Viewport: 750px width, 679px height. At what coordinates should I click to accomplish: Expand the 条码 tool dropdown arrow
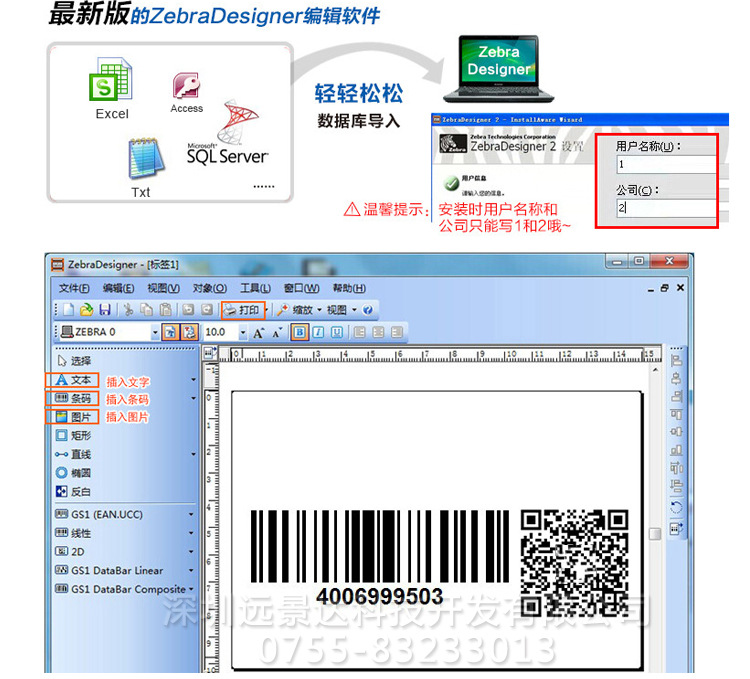coord(193,398)
